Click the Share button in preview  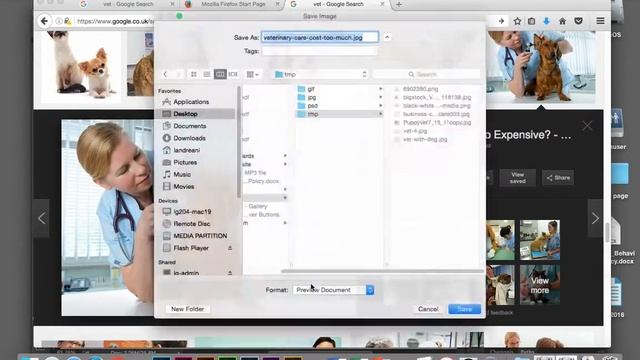pos(558,178)
